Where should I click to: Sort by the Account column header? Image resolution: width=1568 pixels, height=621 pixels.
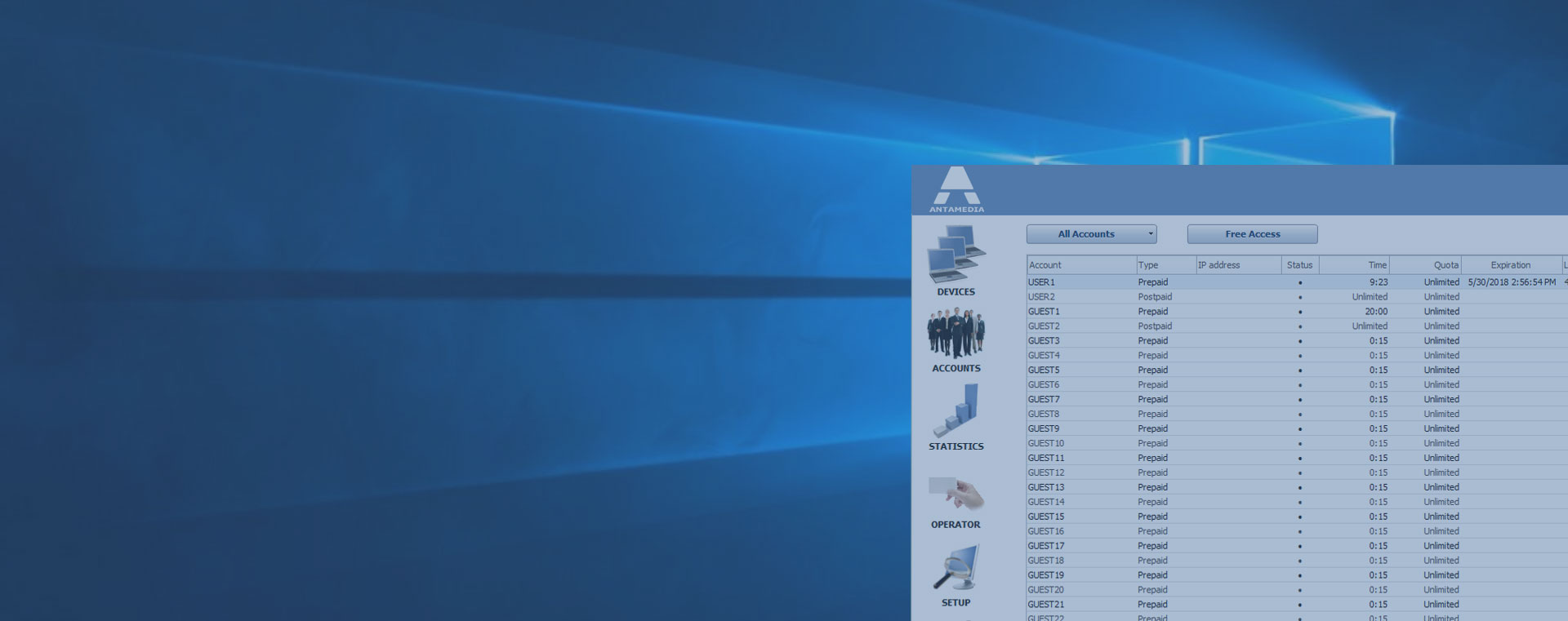coord(1081,265)
